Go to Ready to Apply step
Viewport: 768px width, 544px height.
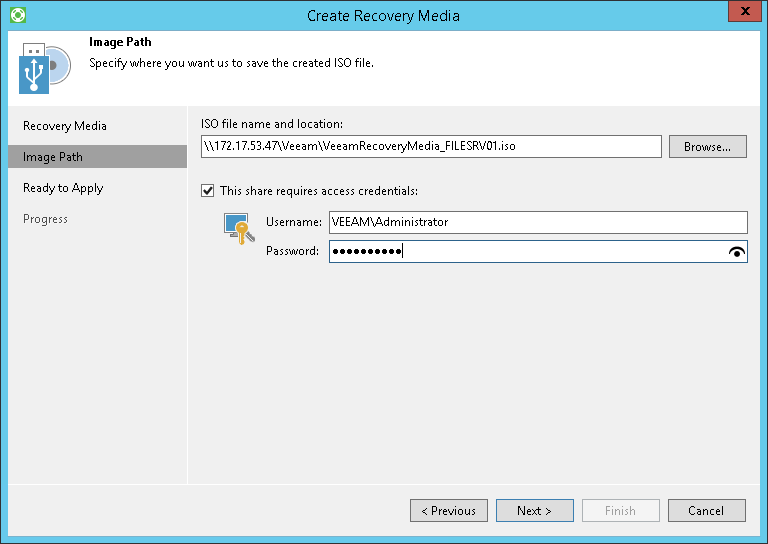pos(63,188)
